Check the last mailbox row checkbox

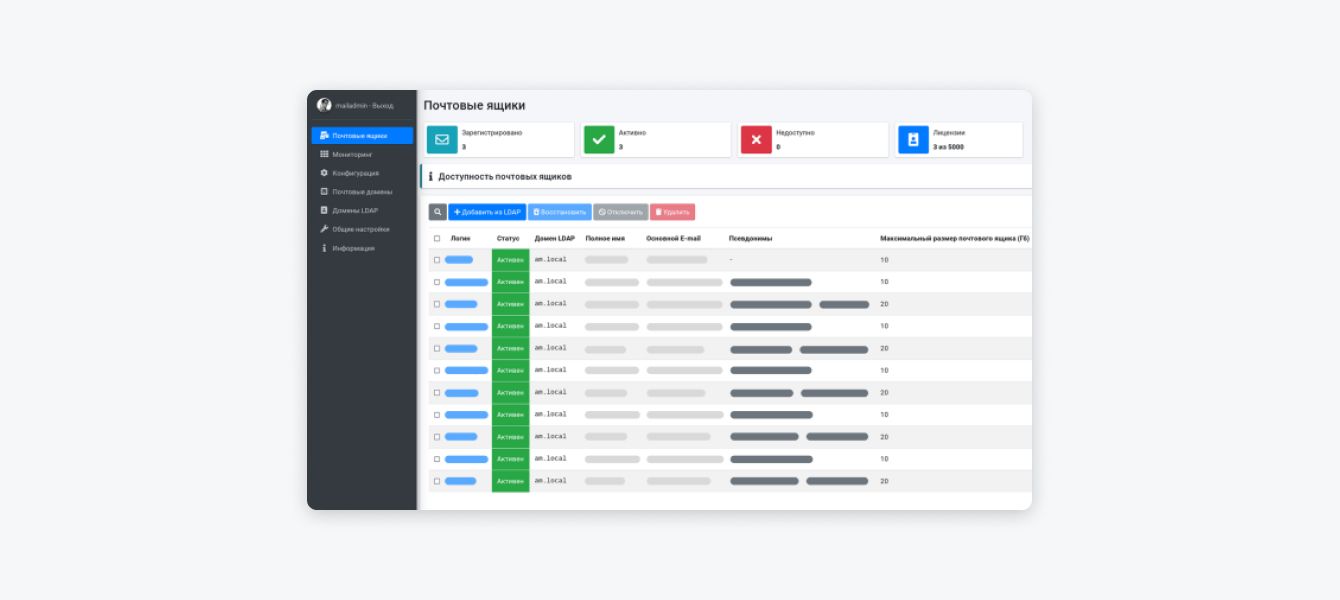click(x=437, y=481)
